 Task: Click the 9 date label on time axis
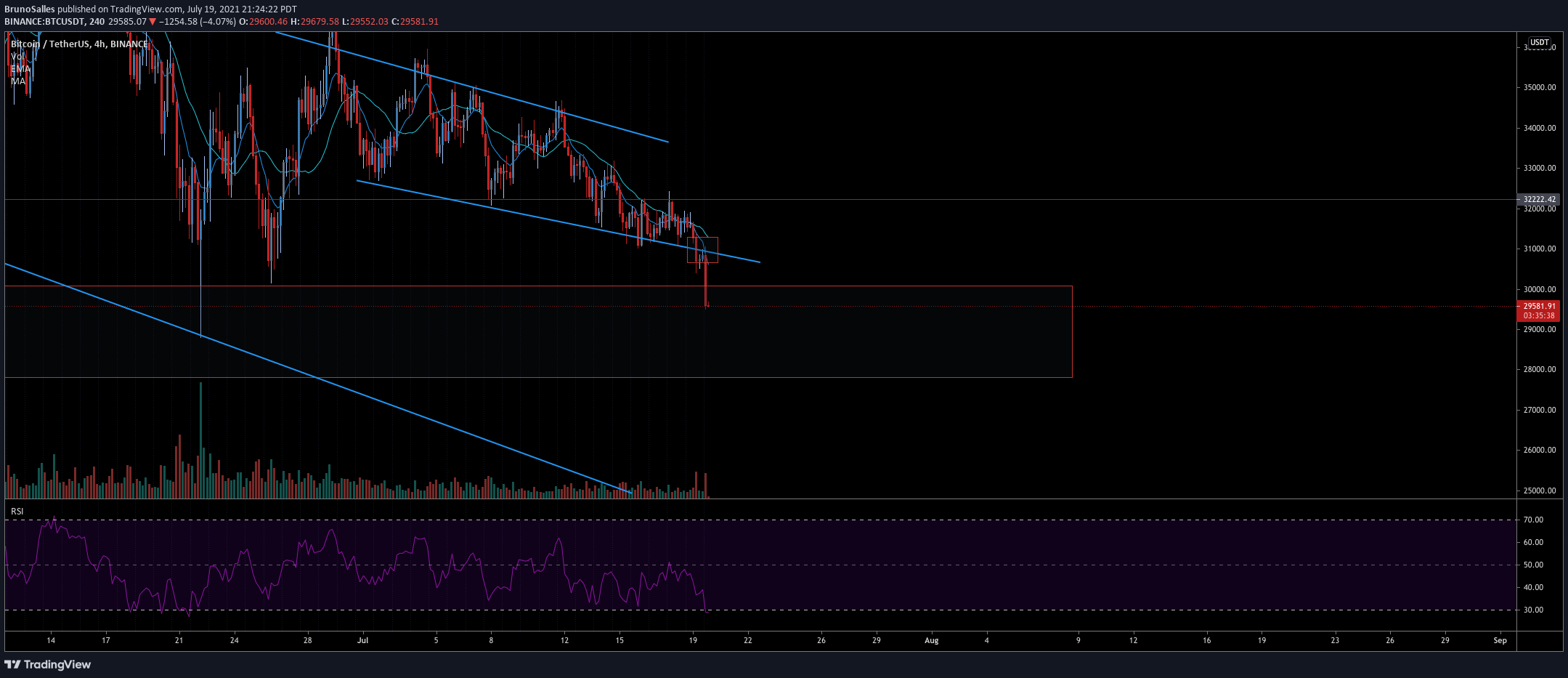point(1078,640)
